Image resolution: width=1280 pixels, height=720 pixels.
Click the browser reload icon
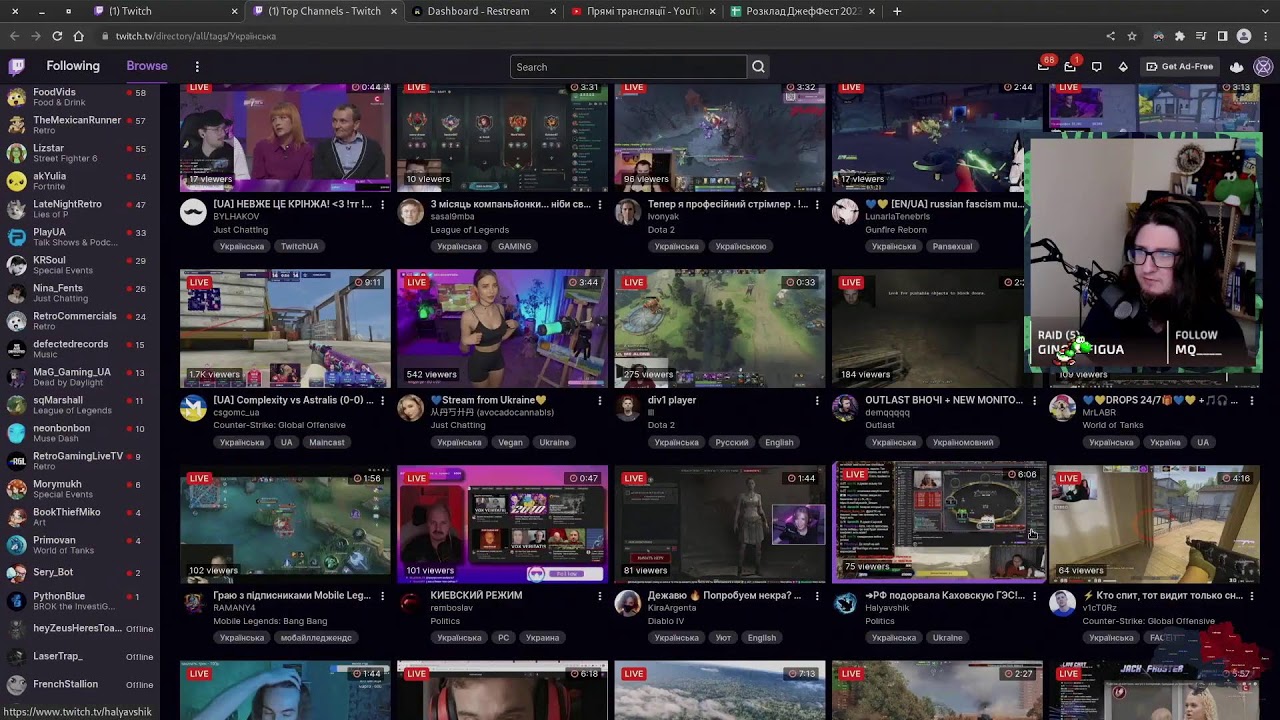click(x=57, y=36)
